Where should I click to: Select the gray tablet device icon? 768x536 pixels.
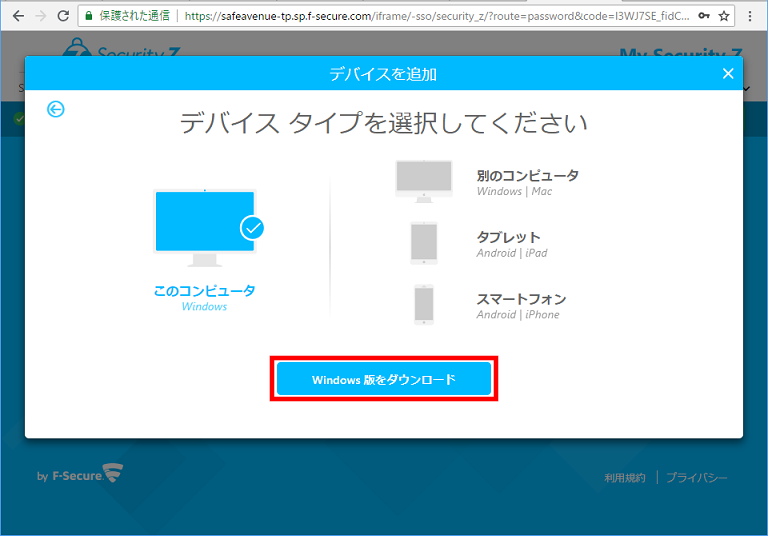pos(424,243)
